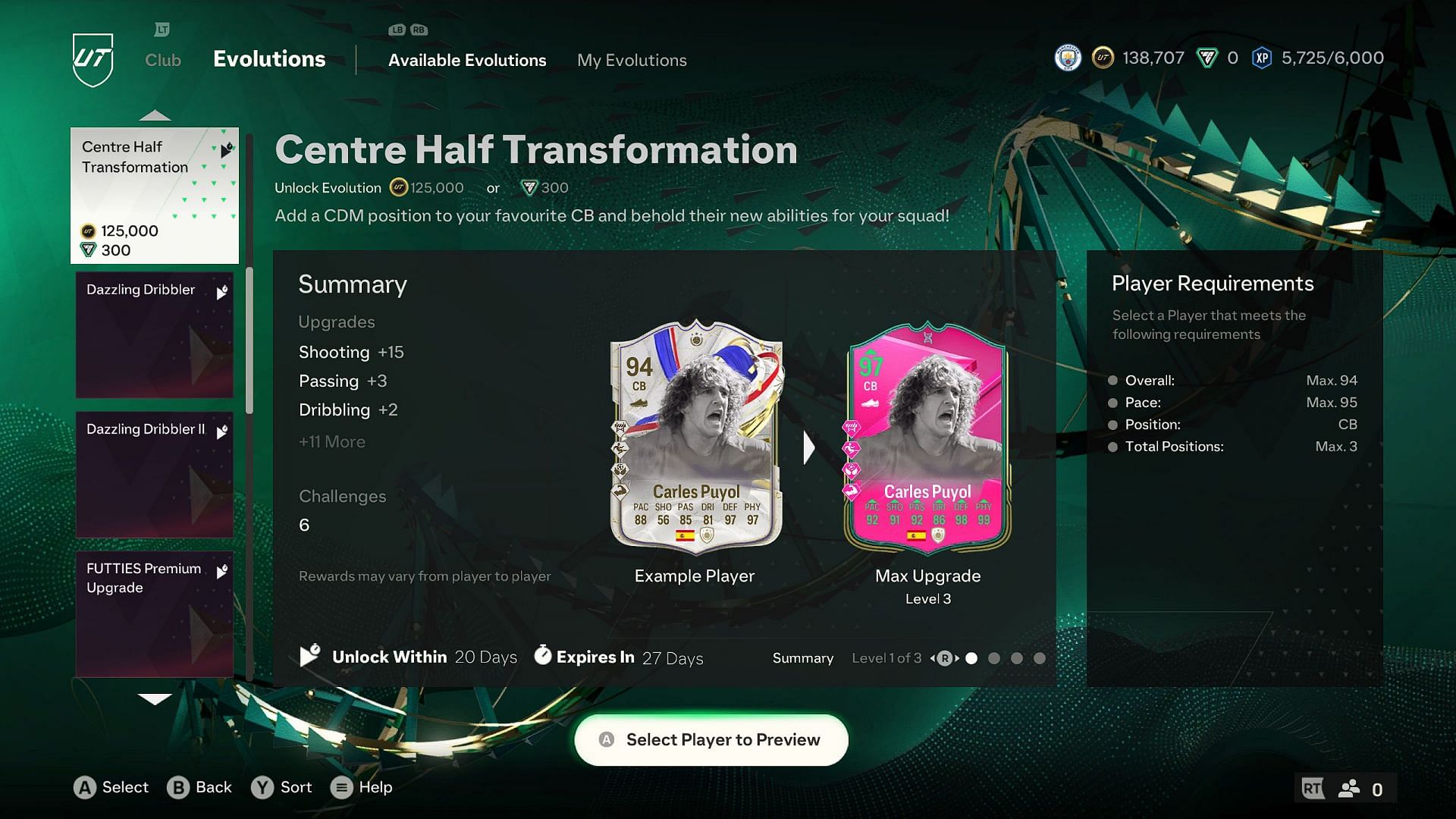Click the Club navigation button
Screen dimensions: 1456x819
(x=163, y=60)
